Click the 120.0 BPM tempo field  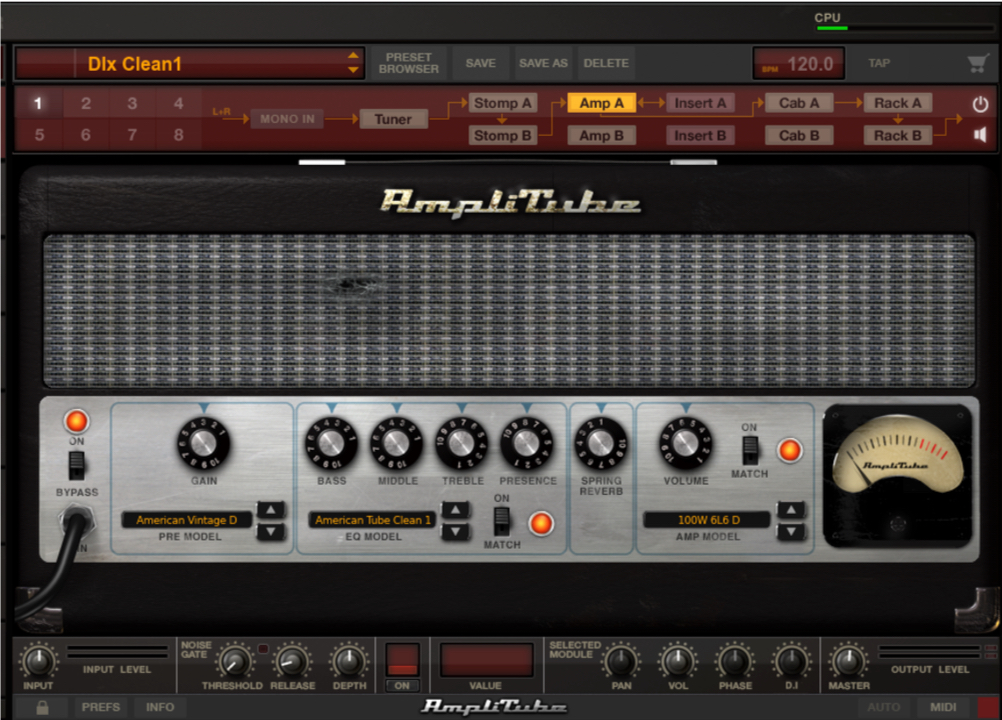click(x=799, y=64)
